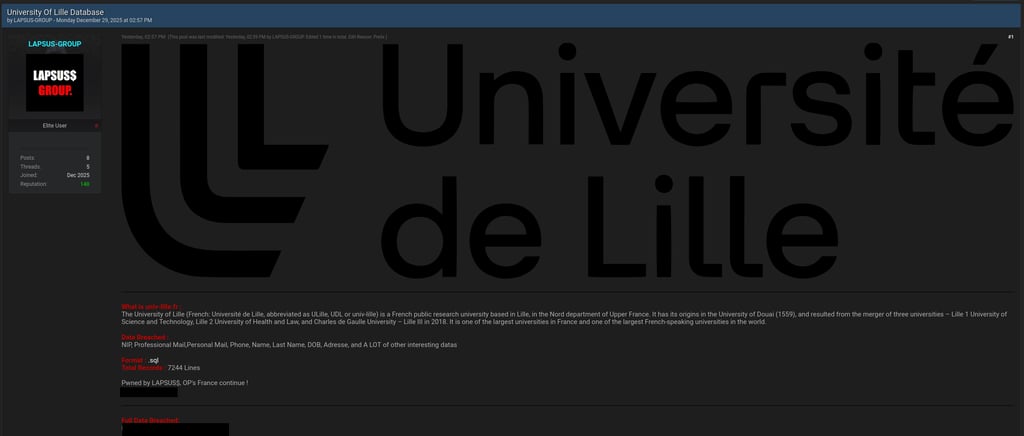
Task: Open the LAPSUS-GROUP username profile link
Action: click(x=55, y=44)
